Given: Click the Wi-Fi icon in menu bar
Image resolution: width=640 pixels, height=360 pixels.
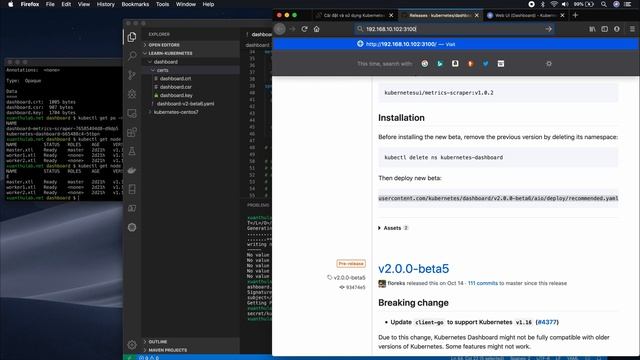Looking at the screenshot, I should tap(554, 4).
